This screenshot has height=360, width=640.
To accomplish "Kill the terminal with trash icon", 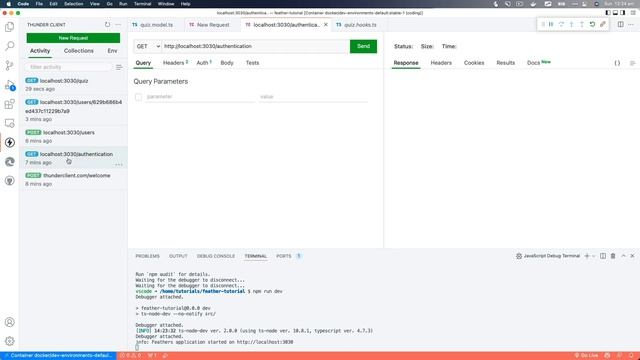I will [x=613, y=256].
